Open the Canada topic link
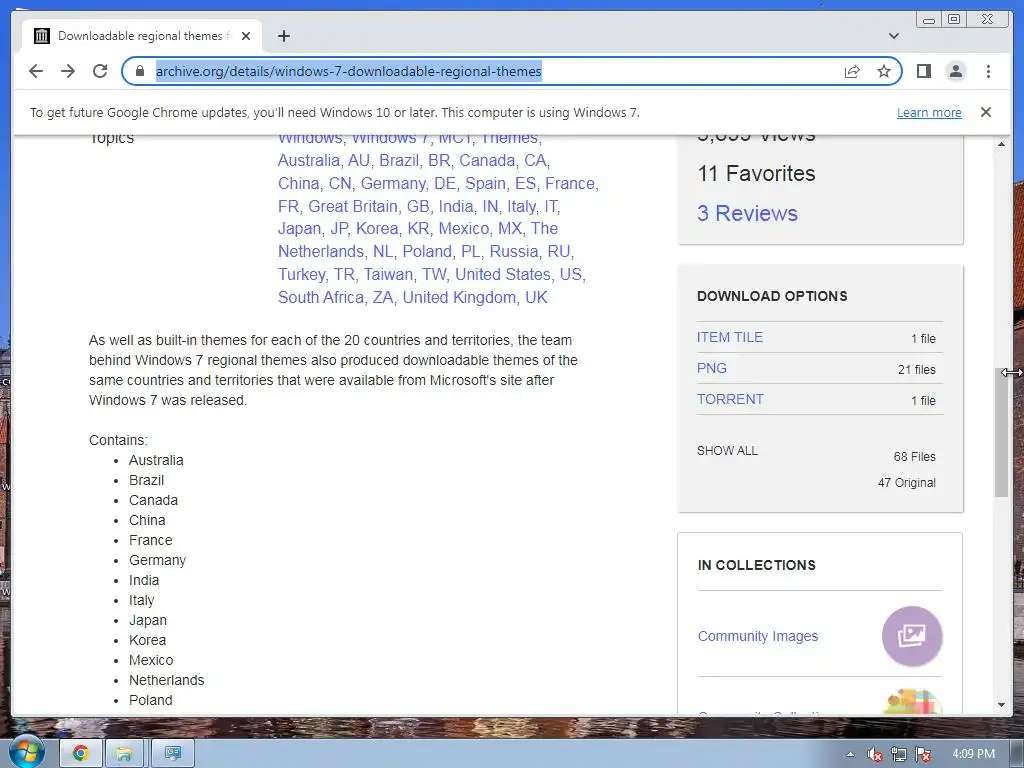Screen dimensions: 1024x768 pyautogui.click(x=487, y=161)
